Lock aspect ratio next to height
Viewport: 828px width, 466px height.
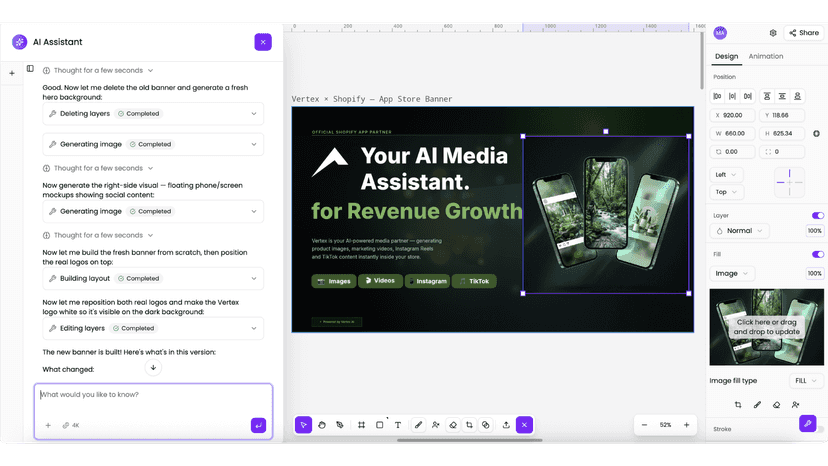[x=816, y=134]
